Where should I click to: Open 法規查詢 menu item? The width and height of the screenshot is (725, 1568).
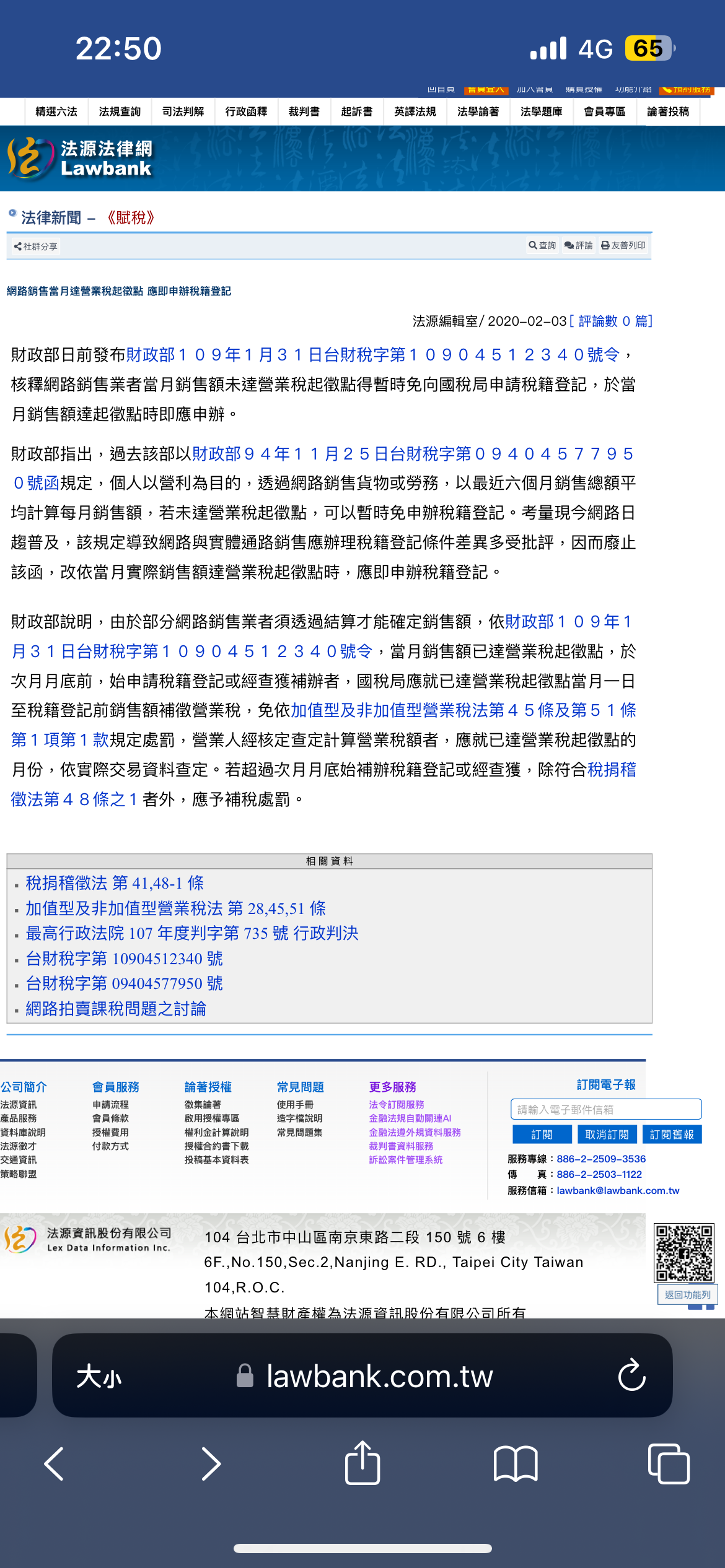pos(120,111)
